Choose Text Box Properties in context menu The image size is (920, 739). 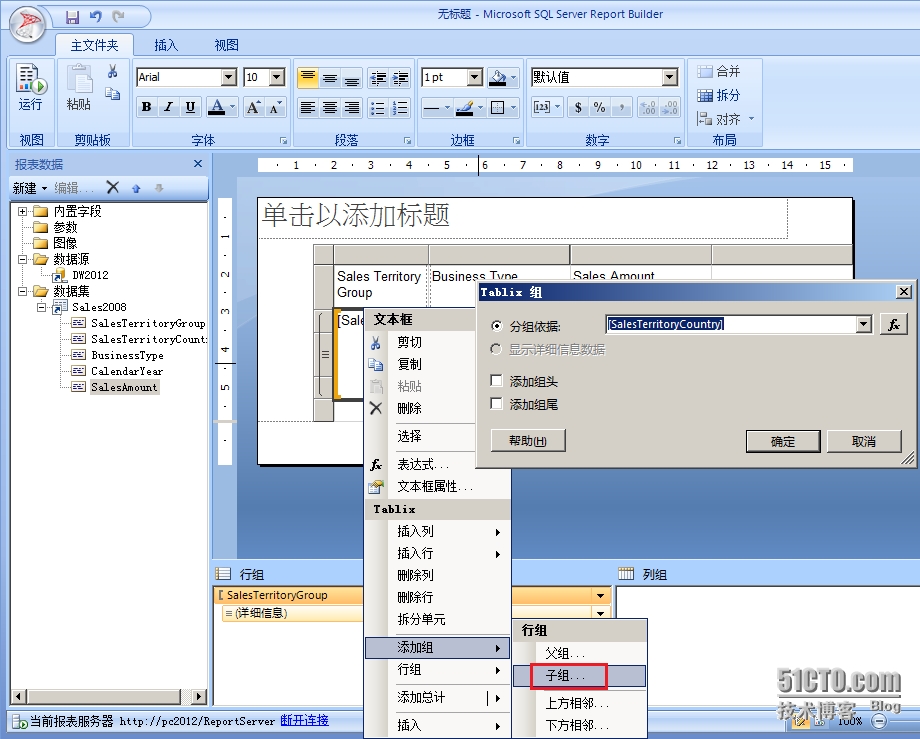pyautogui.click(x=437, y=486)
